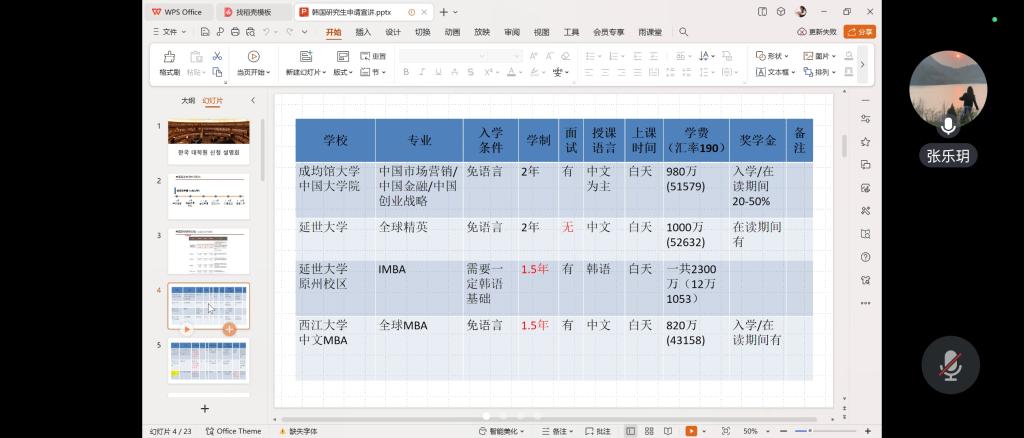Open the 插入 ribbon tab
Viewport: 1024px width, 438px height.
(363, 32)
